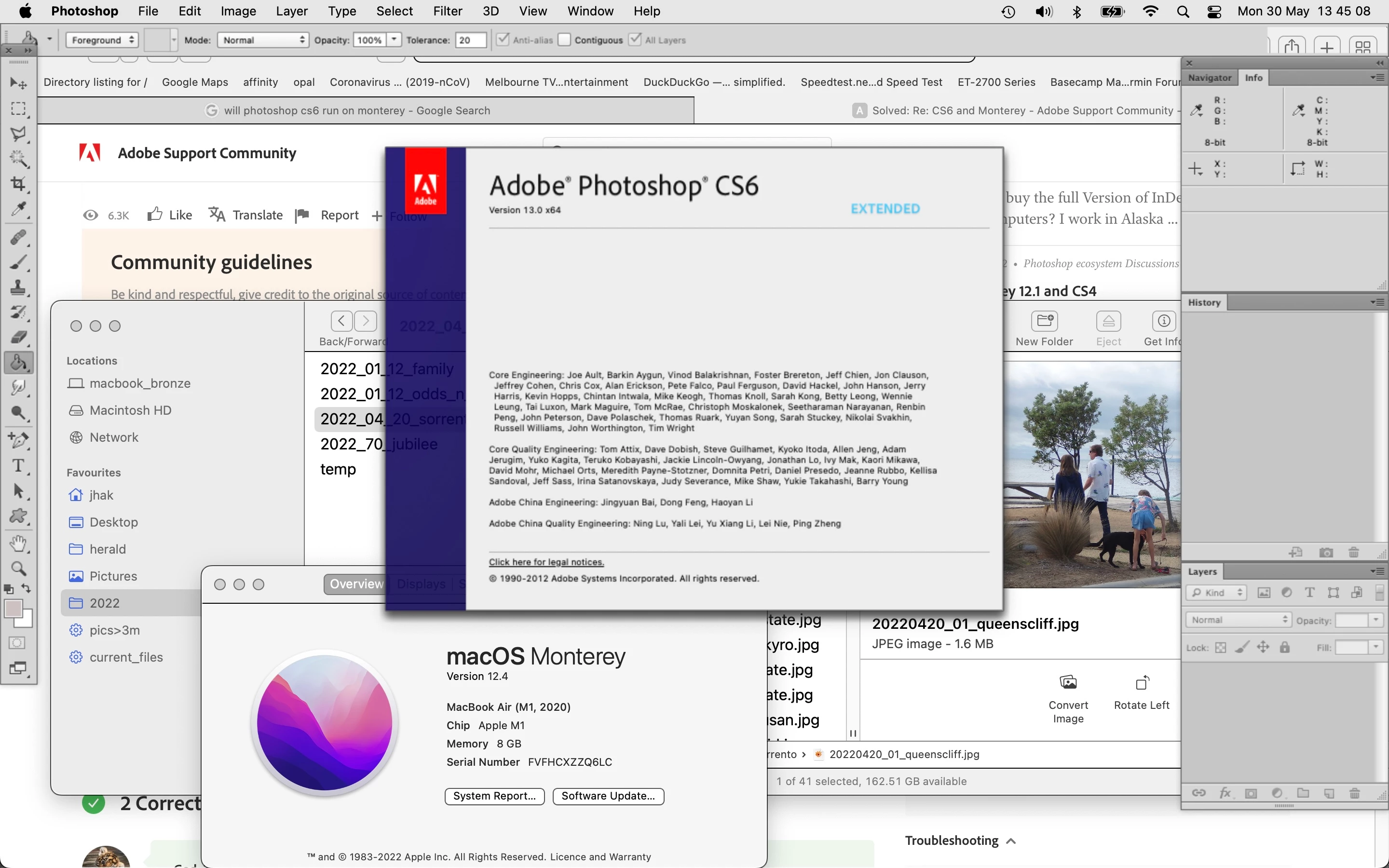Open the legal notices link

(546, 562)
